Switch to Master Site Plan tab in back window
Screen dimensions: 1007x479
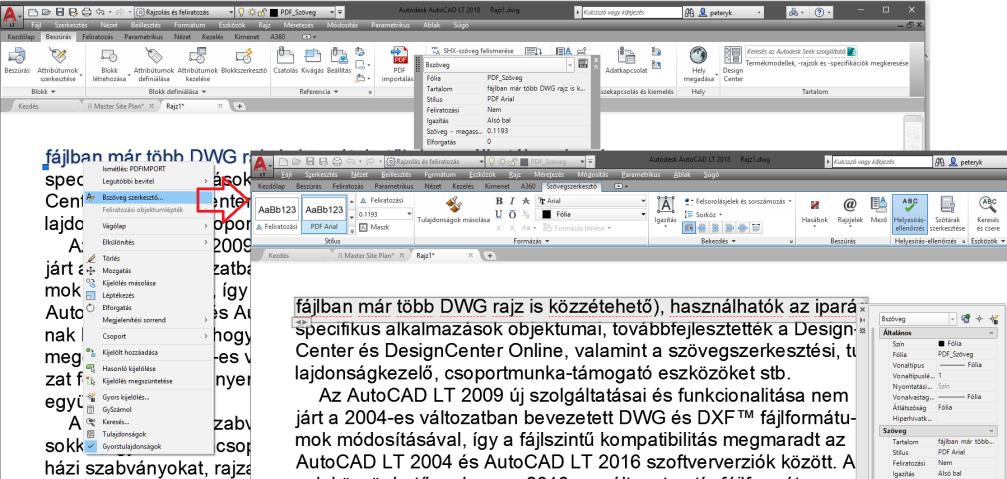pyautogui.click(x=120, y=106)
